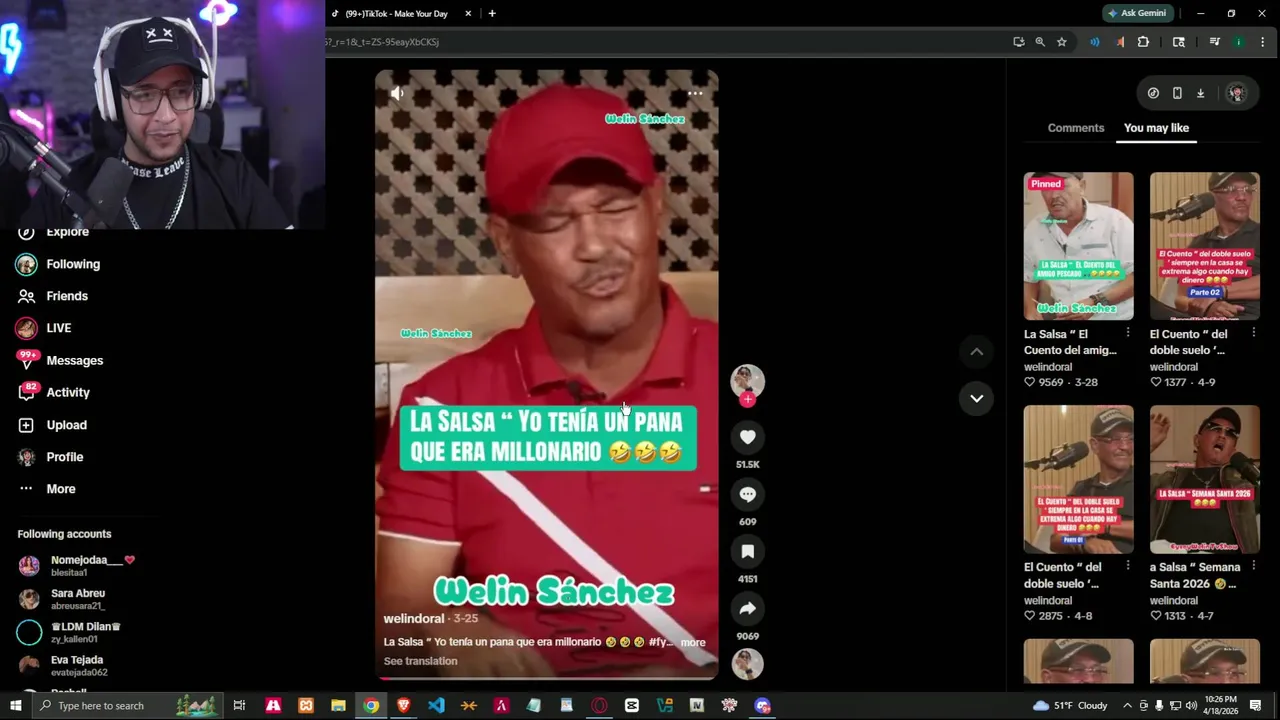
Task: Follow welindoral with the red plus badge
Action: (x=747, y=399)
